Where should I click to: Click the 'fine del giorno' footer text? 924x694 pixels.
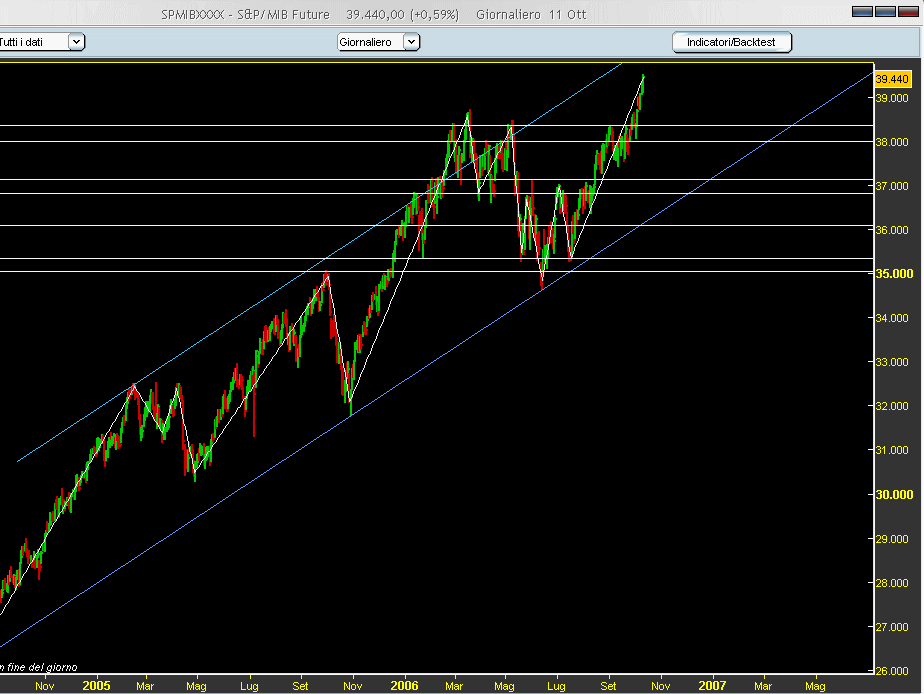[42, 667]
